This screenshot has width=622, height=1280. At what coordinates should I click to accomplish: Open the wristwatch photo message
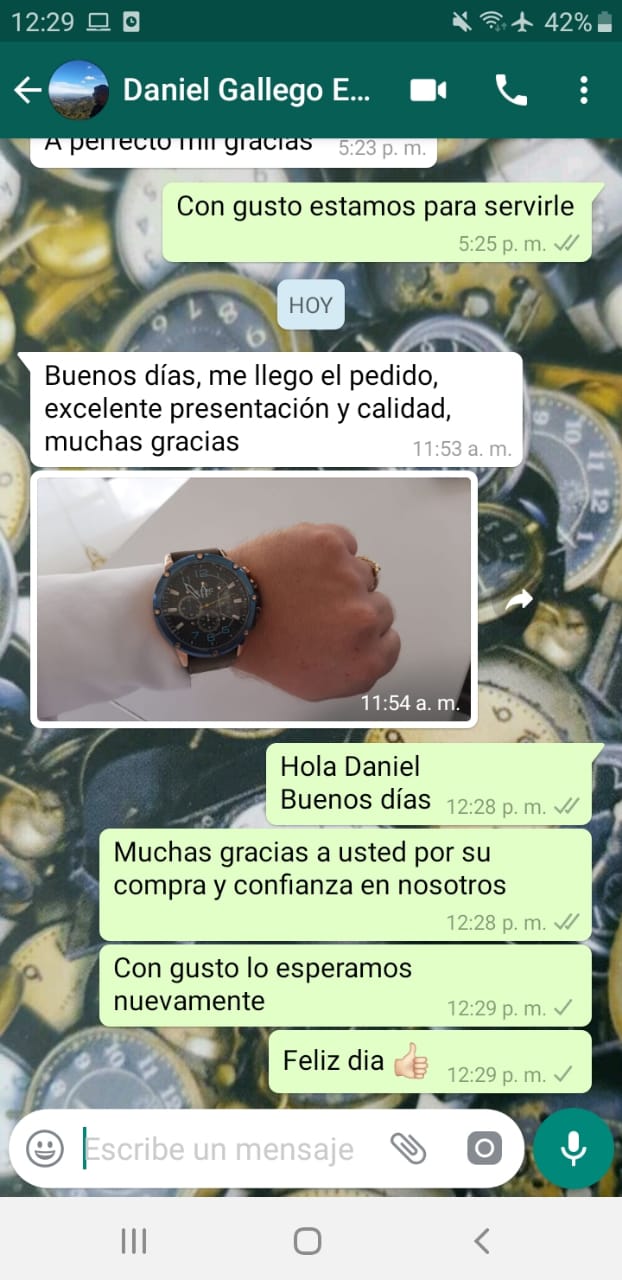254,598
